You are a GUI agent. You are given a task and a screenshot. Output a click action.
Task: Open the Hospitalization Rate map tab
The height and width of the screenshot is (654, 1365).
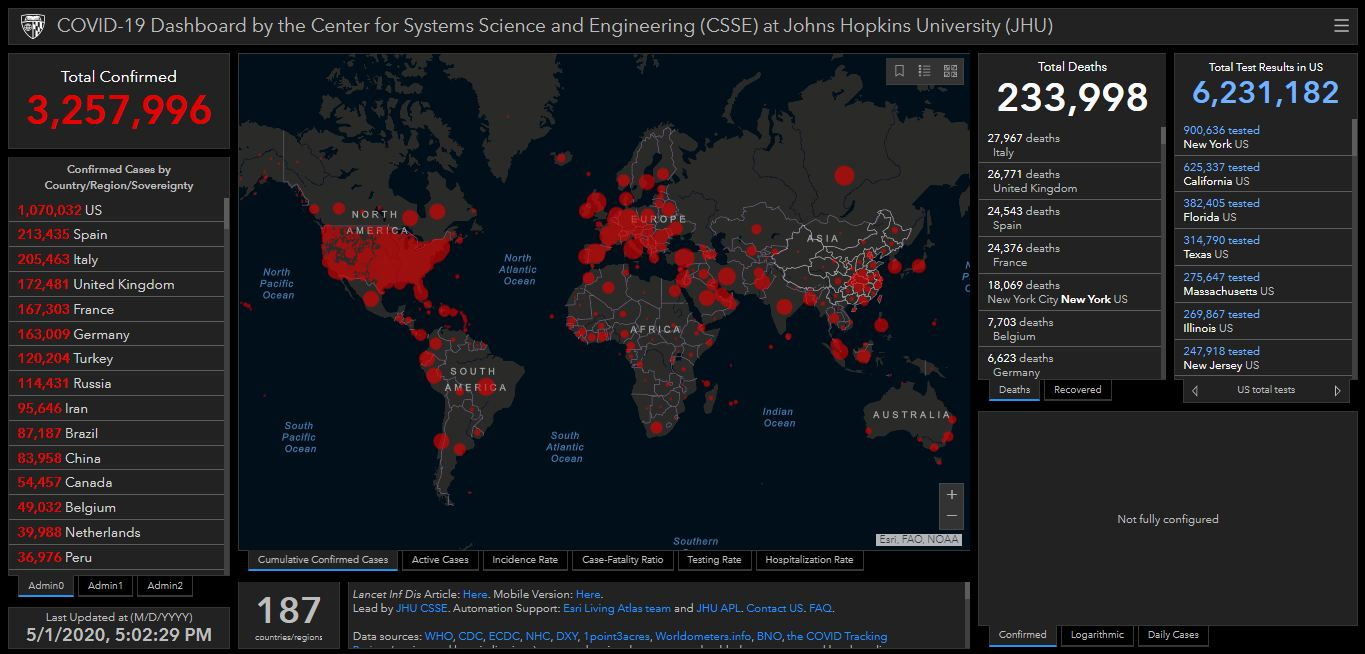(x=809, y=560)
